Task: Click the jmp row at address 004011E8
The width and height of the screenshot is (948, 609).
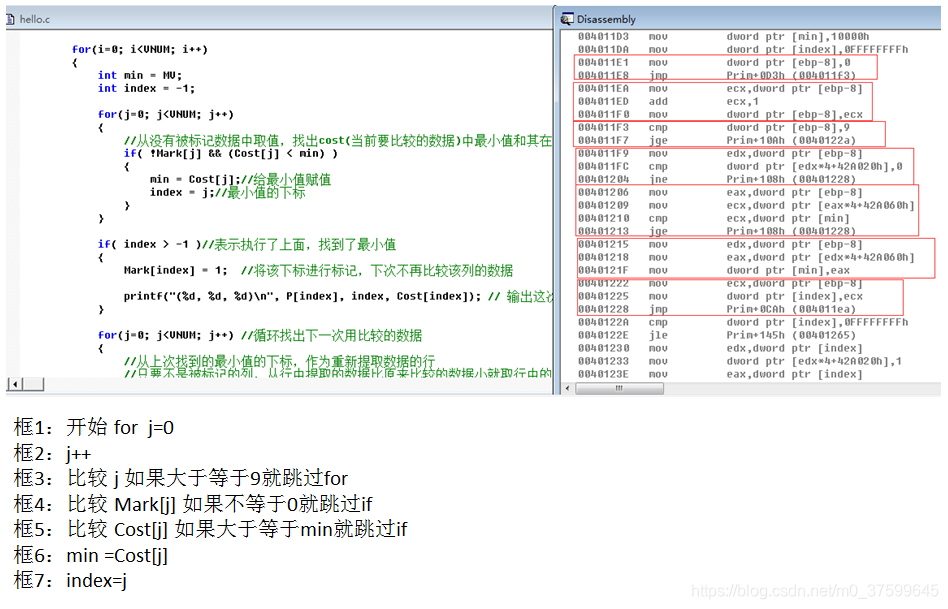Action: coord(717,76)
